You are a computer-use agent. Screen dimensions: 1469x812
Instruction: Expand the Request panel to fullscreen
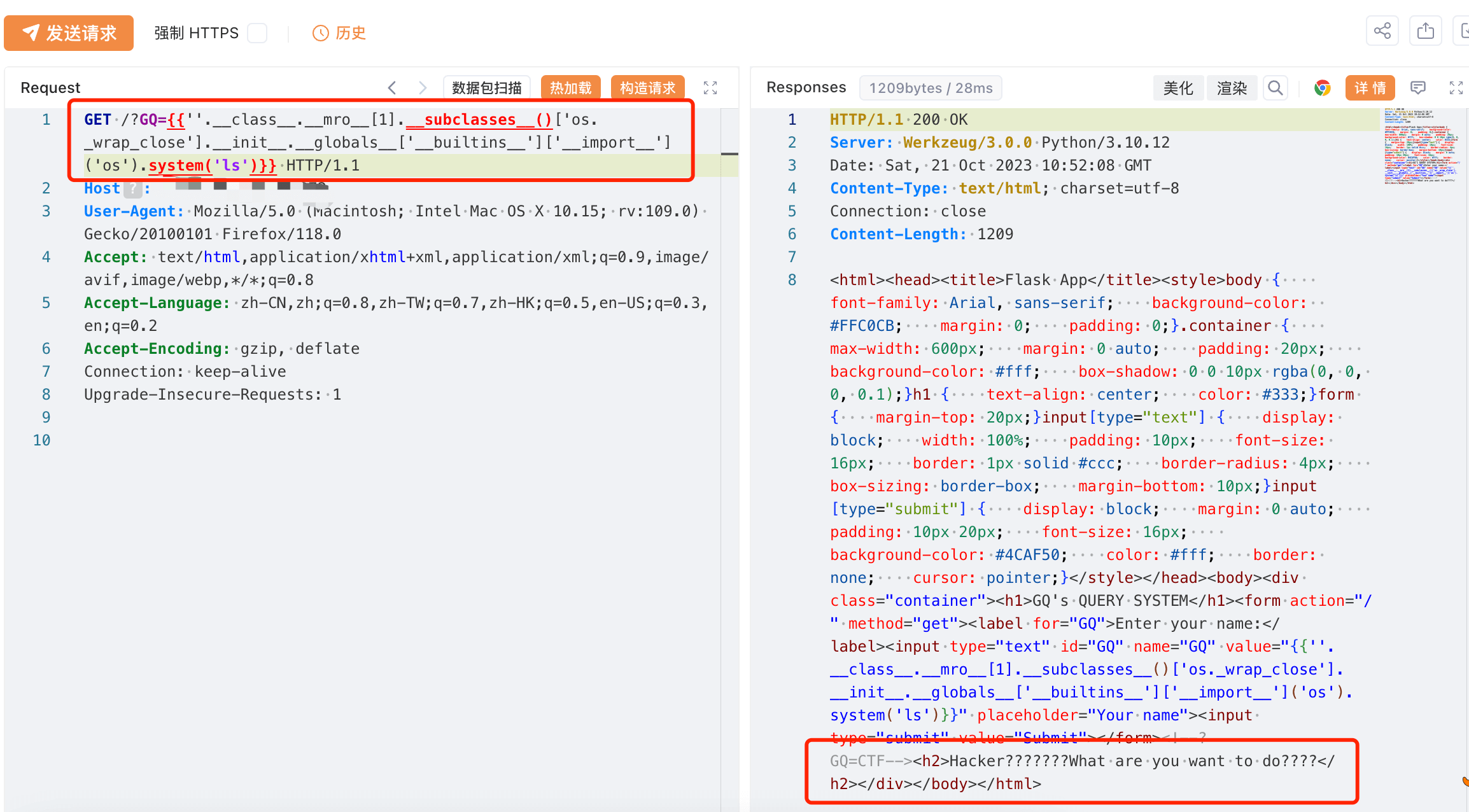710,88
